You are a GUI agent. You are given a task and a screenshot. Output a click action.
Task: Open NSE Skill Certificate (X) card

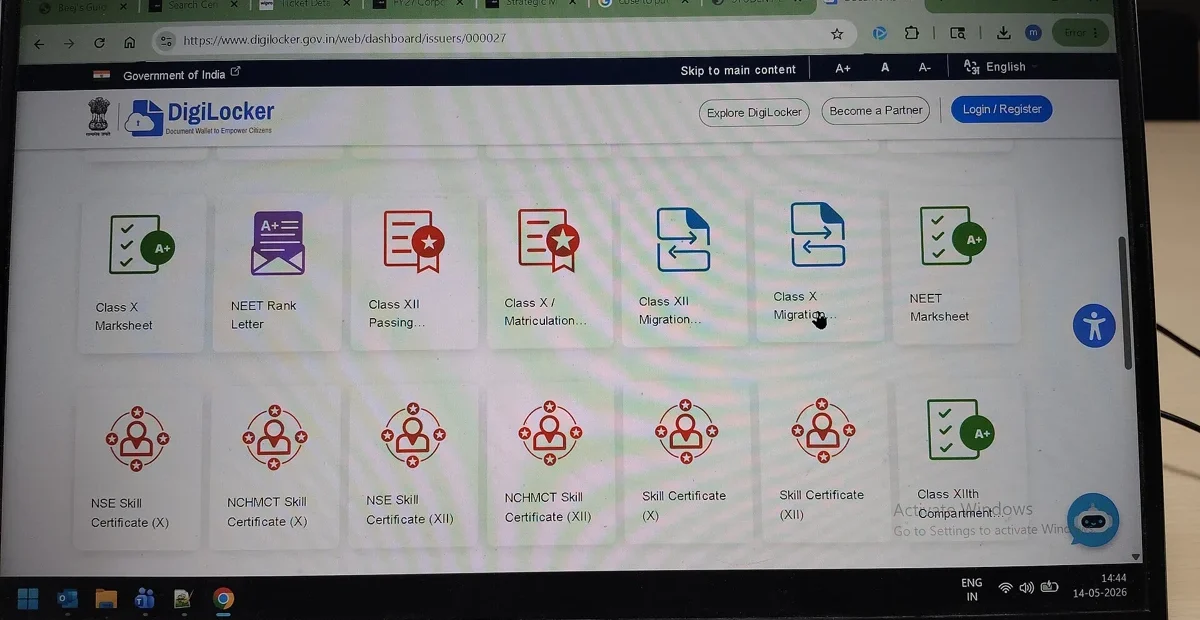click(137, 468)
